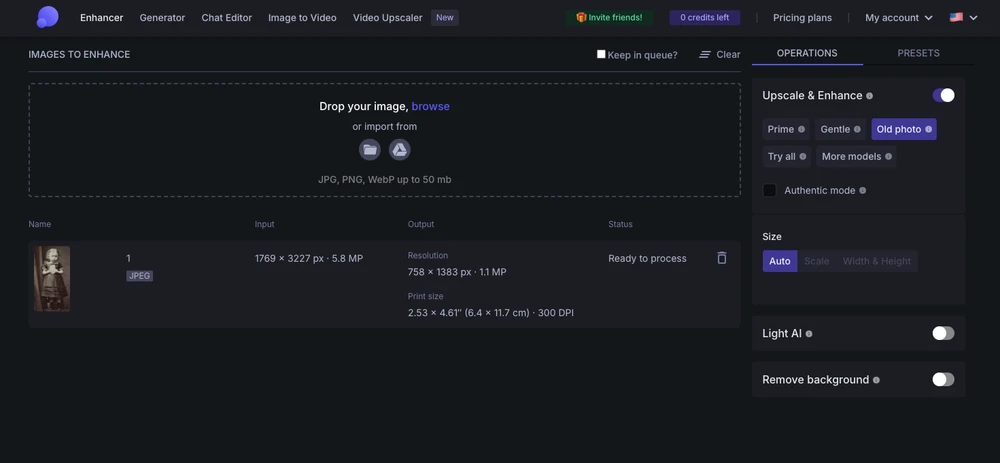Import from Google Drive icon
Viewport: 1000px width, 463px height.
pos(400,150)
